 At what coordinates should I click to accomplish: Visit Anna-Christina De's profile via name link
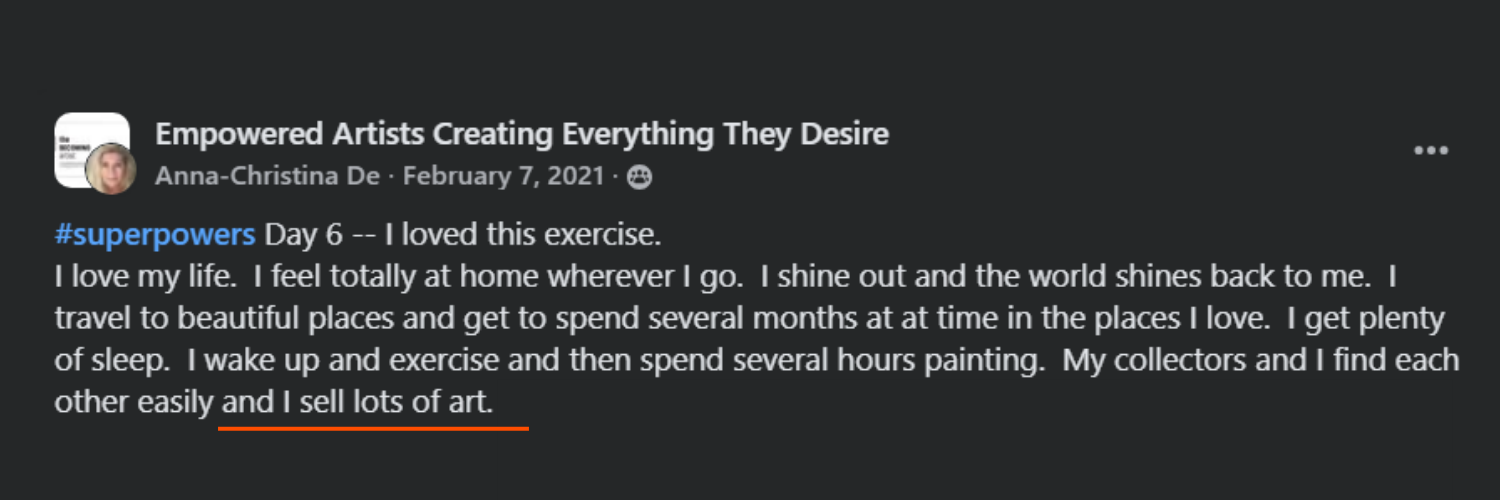267,177
